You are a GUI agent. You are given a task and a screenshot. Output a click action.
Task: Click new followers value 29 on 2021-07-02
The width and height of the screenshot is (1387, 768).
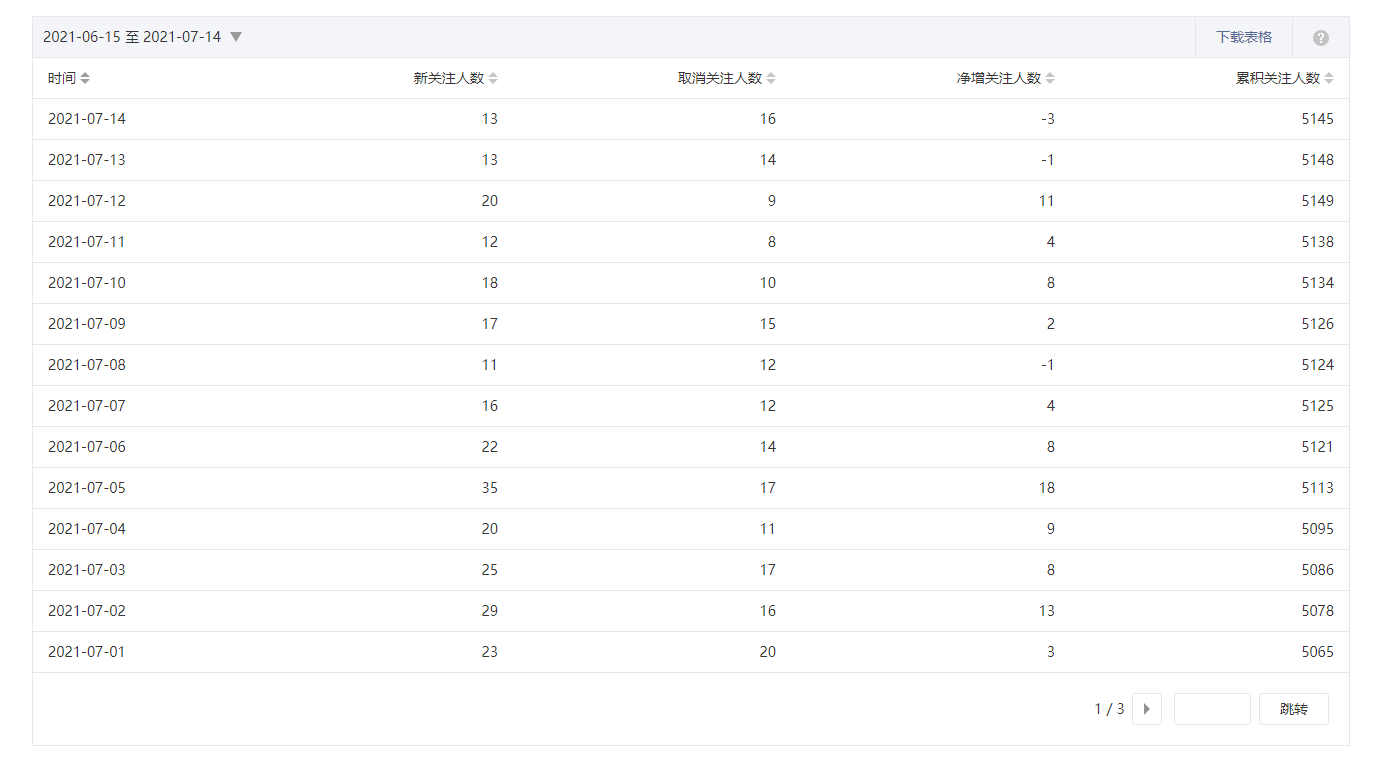click(489, 611)
